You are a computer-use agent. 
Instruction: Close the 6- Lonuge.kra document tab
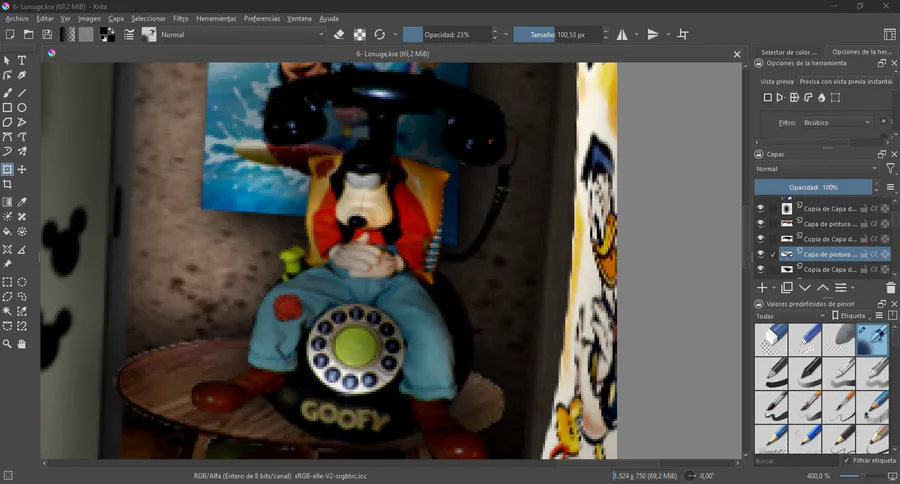737,54
